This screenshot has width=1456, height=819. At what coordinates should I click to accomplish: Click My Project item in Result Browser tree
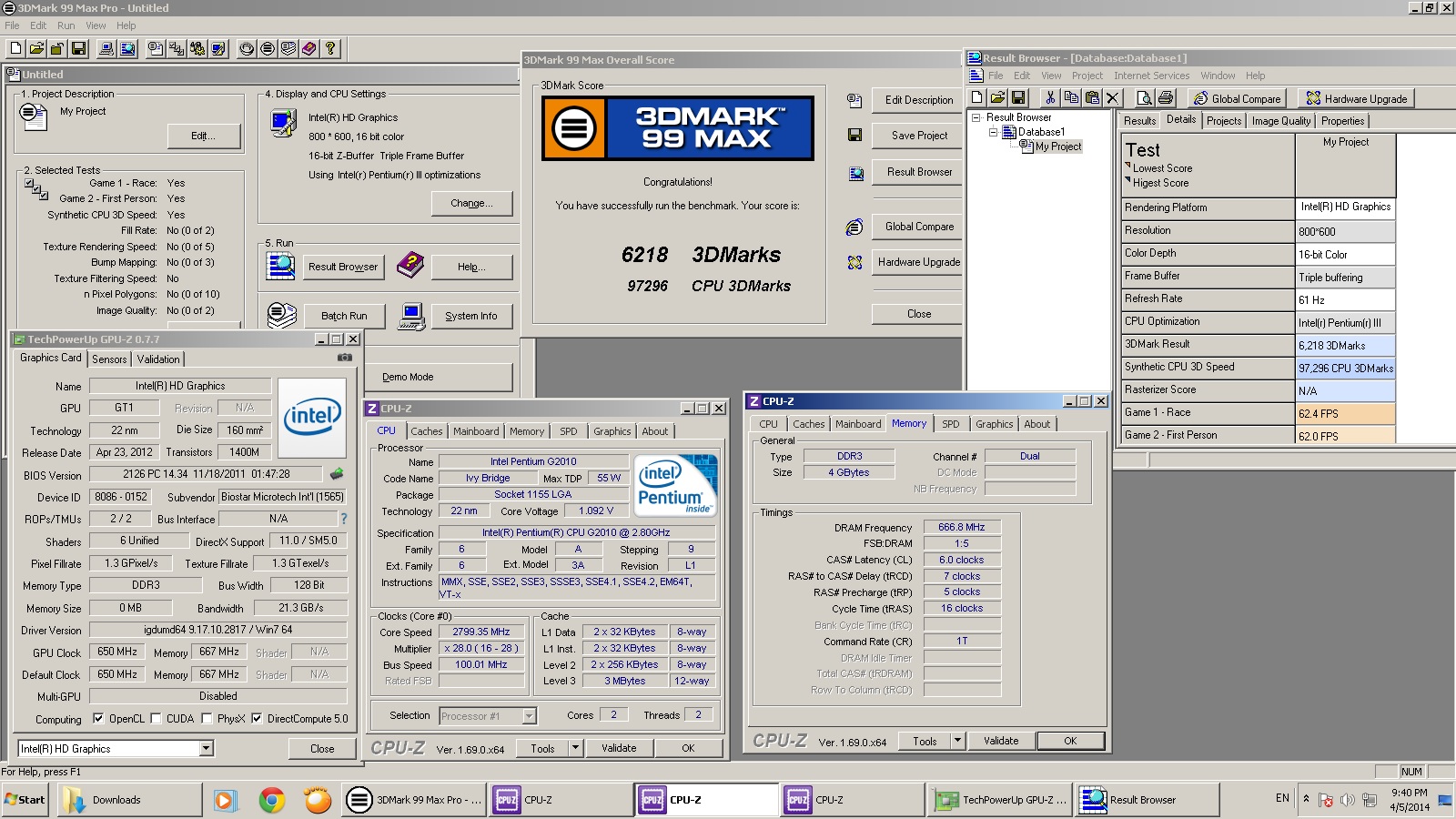pos(1058,147)
